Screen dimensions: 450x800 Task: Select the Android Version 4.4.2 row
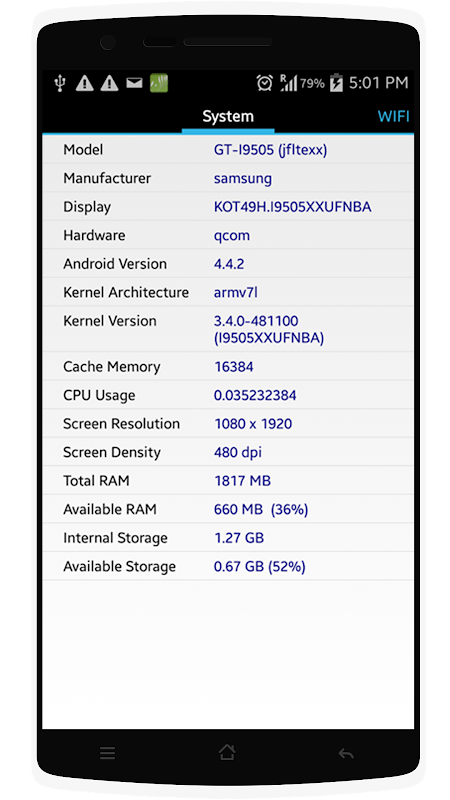point(228,264)
